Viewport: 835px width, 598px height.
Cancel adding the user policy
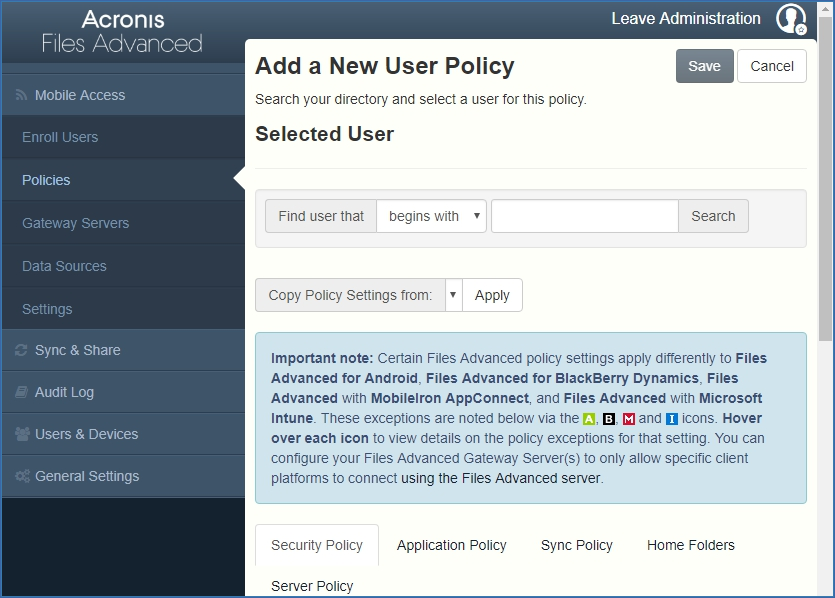(772, 66)
